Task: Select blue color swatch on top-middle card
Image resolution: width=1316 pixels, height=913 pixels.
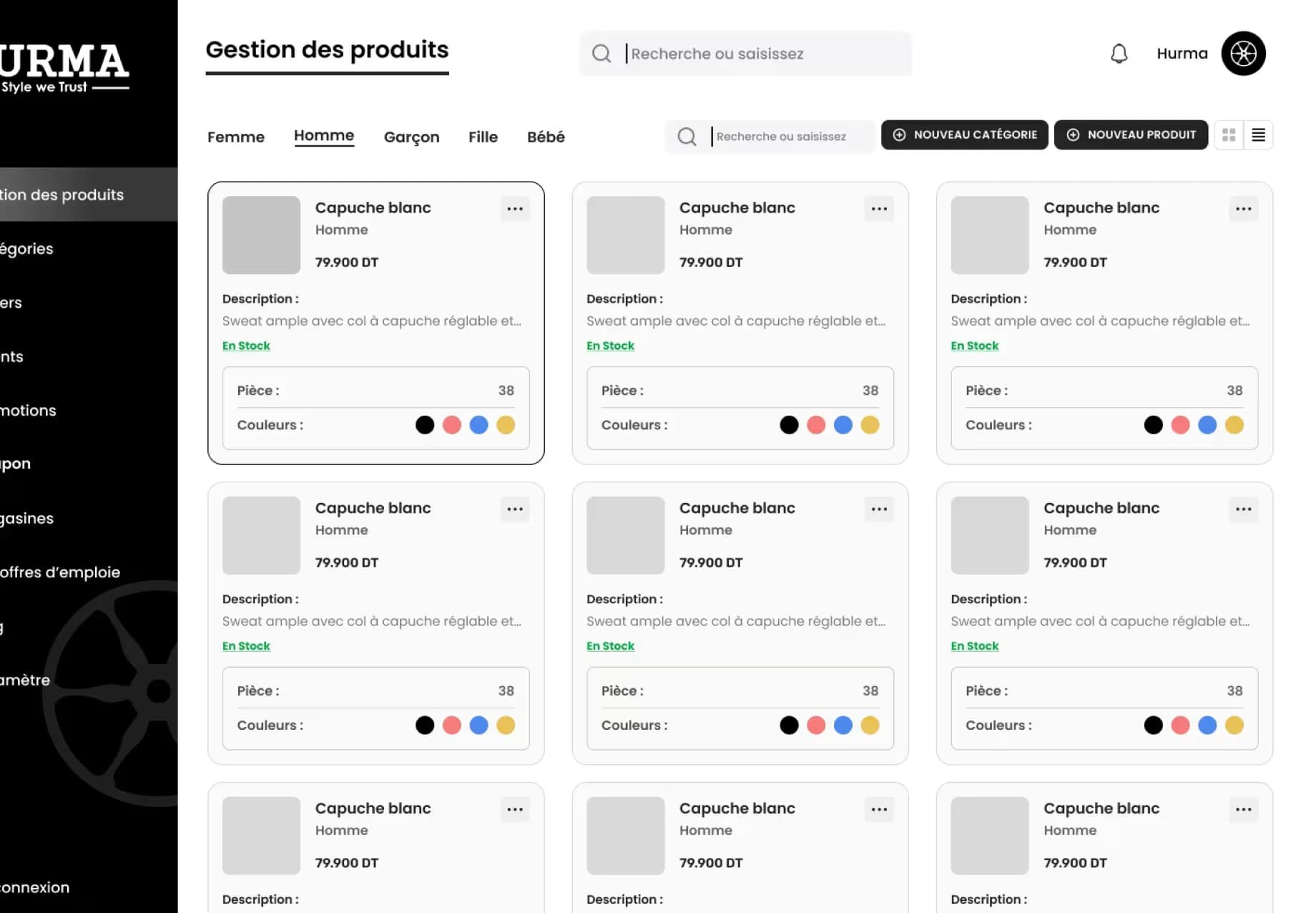Action: (843, 425)
